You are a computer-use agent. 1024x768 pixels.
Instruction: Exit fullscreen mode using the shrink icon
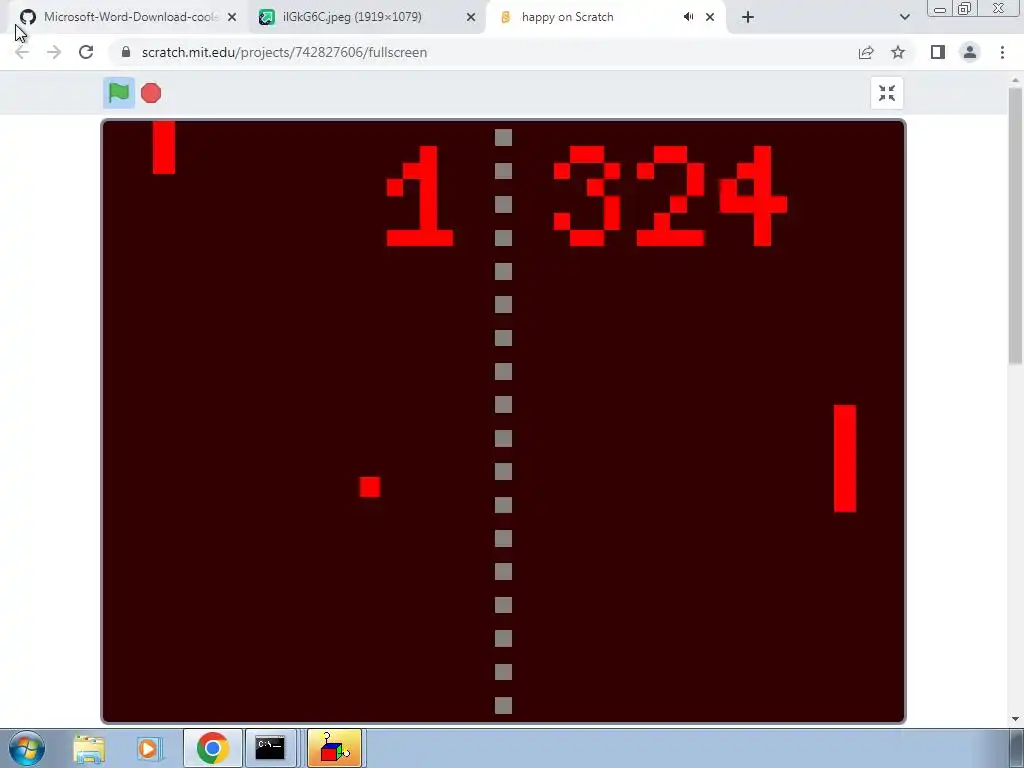tap(886, 93)
